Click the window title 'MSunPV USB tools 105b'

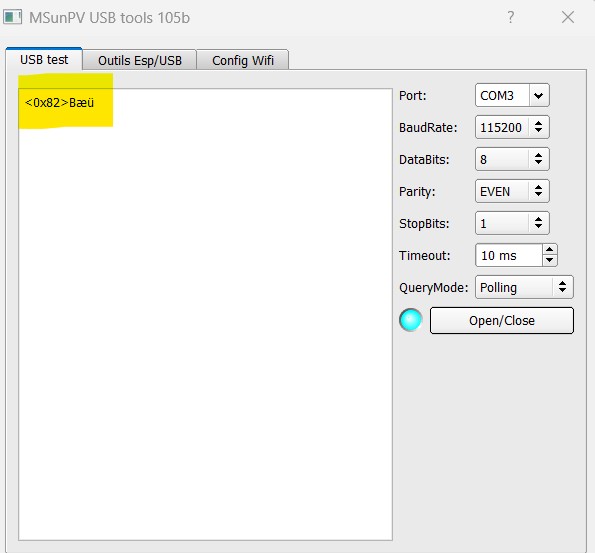coord(109,18)
